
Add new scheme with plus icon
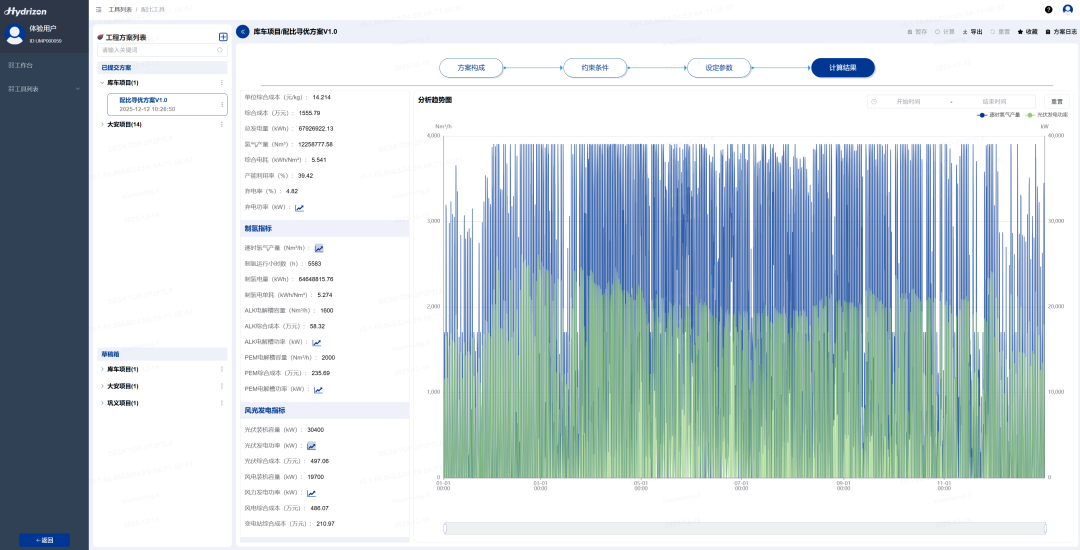point(223,37)
